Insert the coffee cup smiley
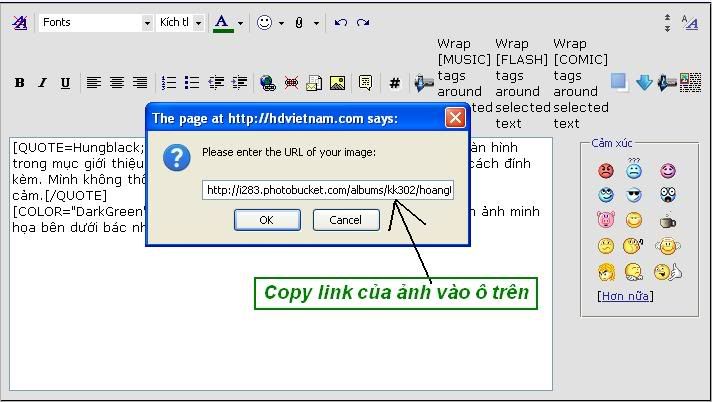The height and width of the screenshot is (402, 712). pyautogui.click(x=668, y=221)
